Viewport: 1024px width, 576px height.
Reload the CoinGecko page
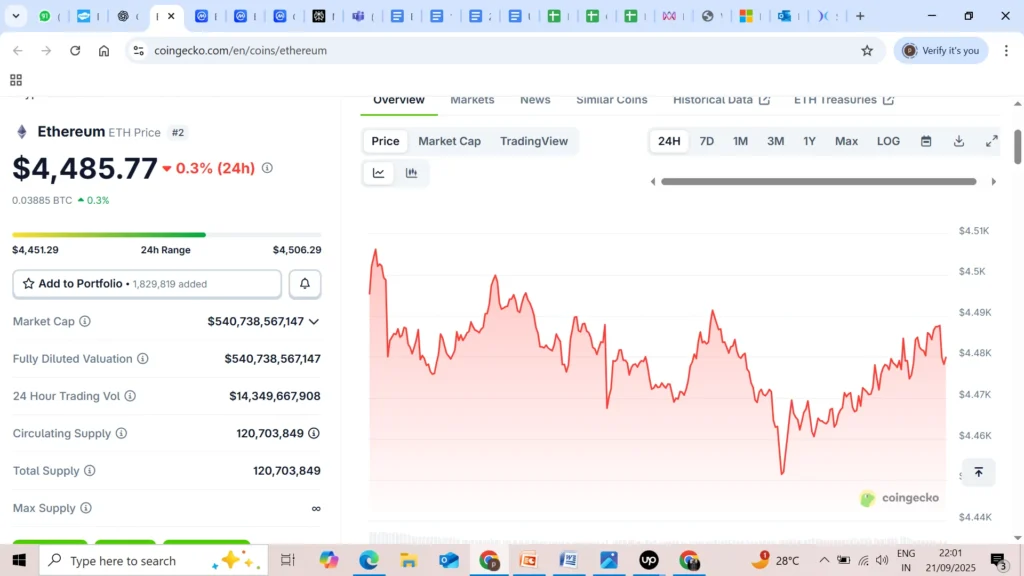75,50
